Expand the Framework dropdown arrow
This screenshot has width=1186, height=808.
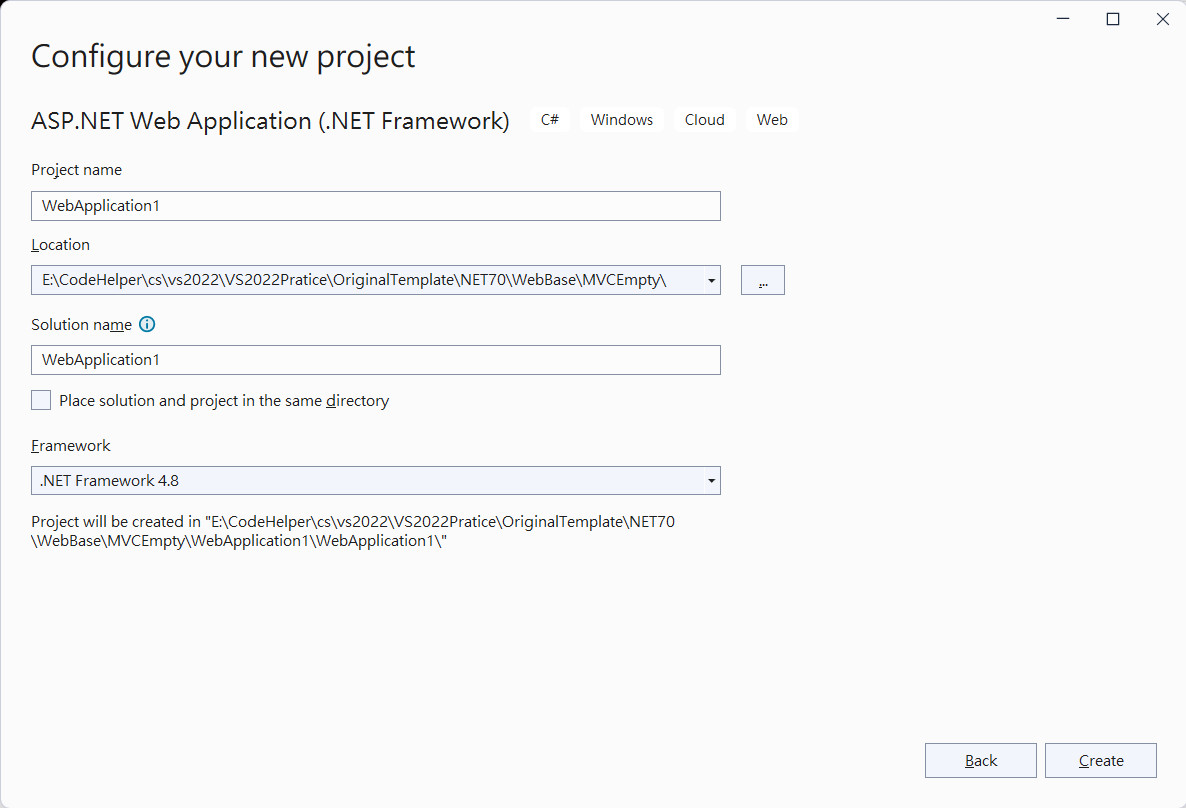pos(711,481)
